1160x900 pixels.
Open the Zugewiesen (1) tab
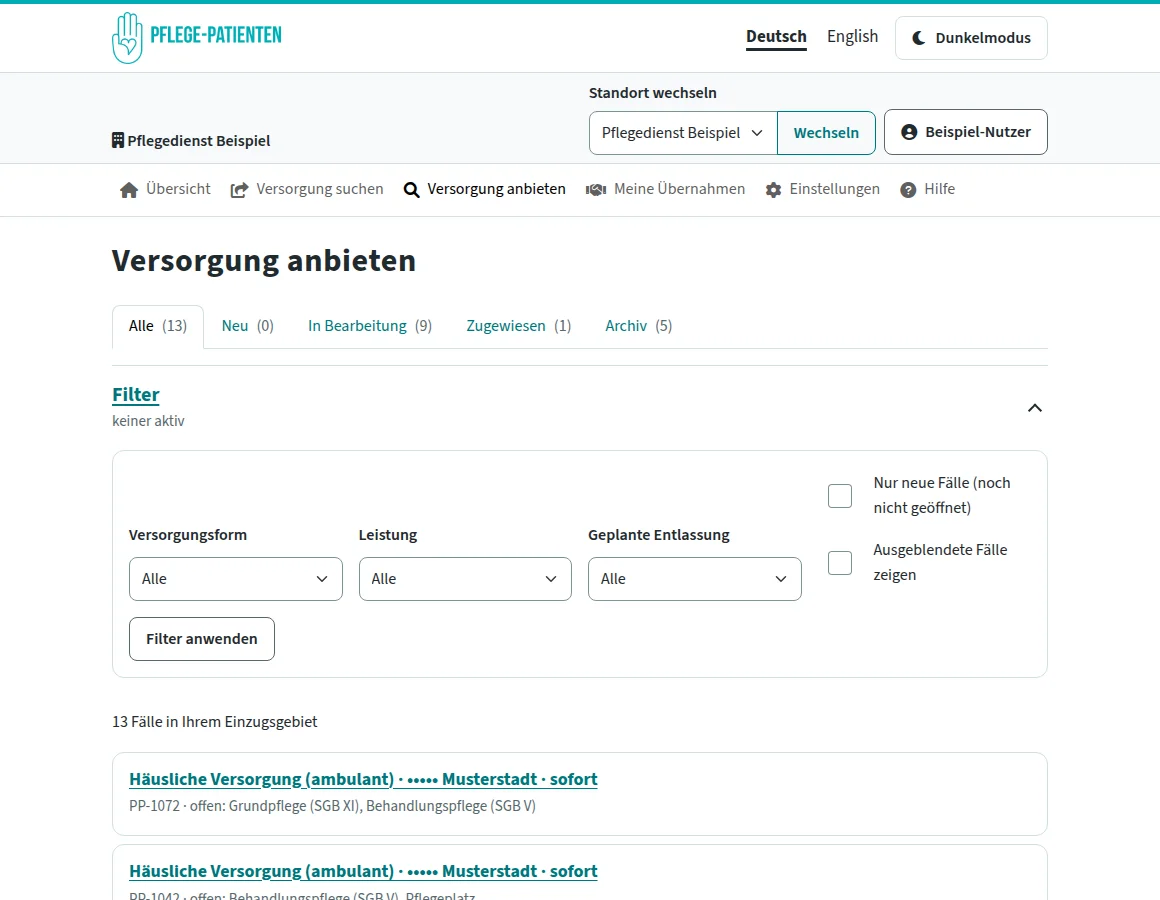tap(519, 326)
